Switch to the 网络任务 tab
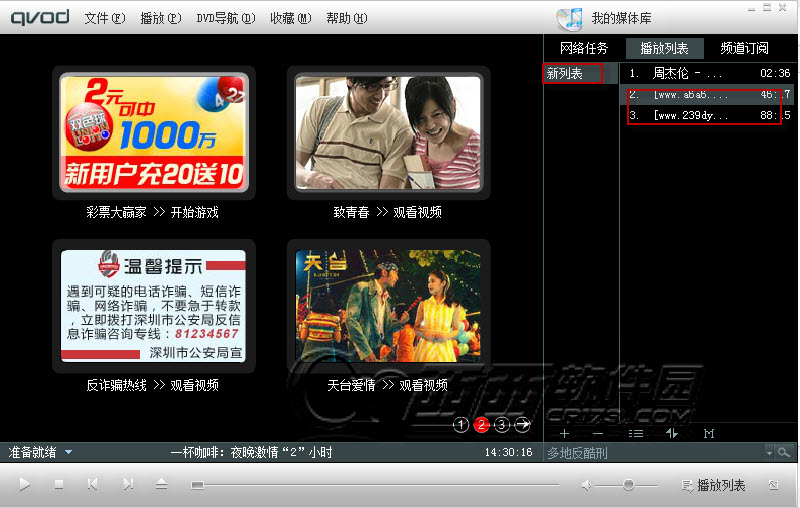The width and height of the screenshot is (800, 508). (x=584, y=48)
